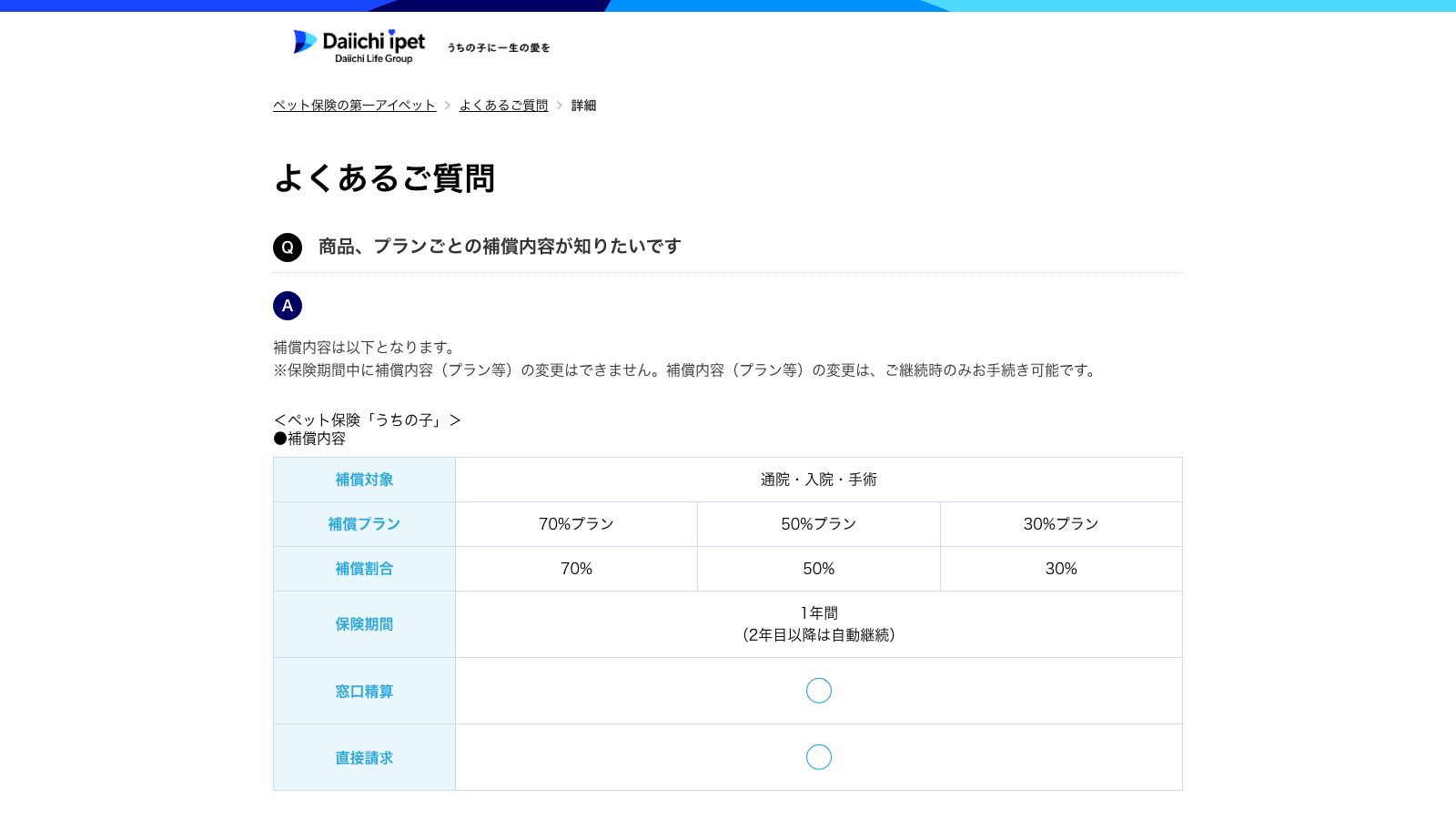Click the Daiichi ipet logo
The height and width of the screenshot is (819, 1456).
tap(359, 45)
